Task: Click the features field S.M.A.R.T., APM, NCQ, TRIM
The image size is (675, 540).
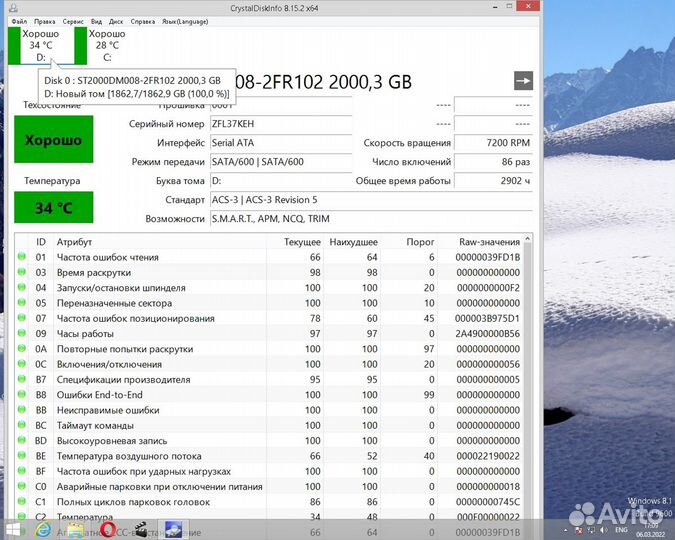Action: (x=372, y=219)
